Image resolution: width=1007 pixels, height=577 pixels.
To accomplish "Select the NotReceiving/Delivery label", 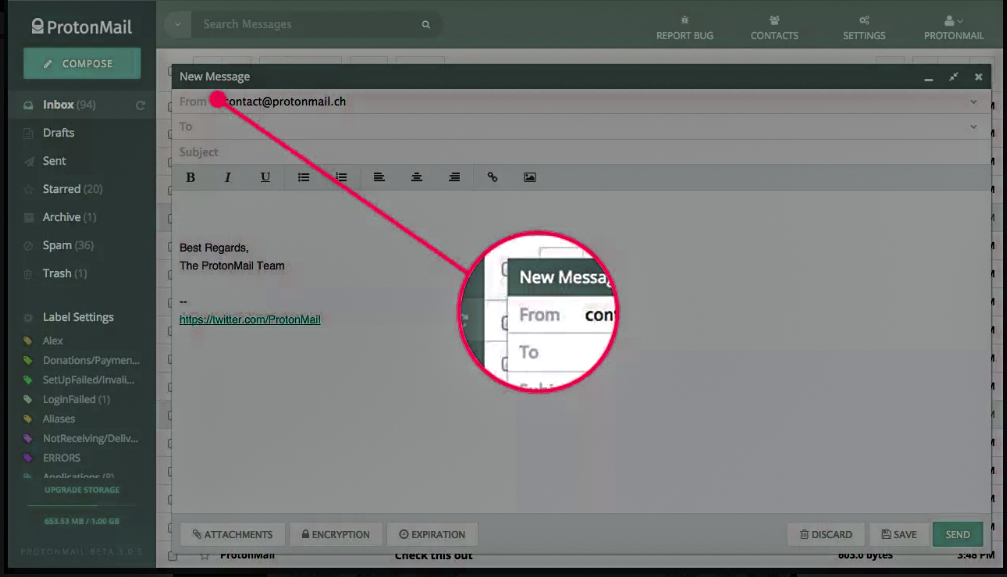I will 90,439.
